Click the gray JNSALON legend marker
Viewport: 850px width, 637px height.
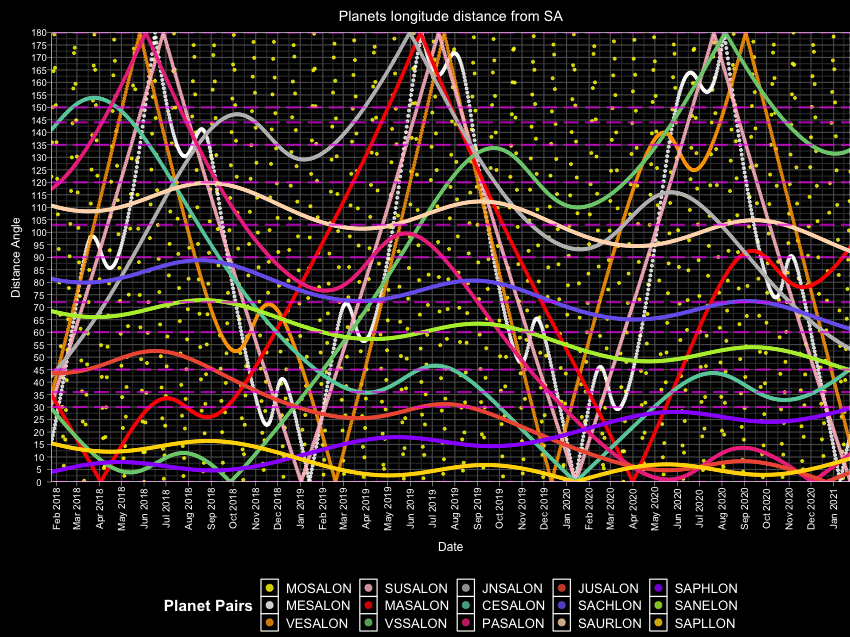pyautogui.click(x=468, y=588)
